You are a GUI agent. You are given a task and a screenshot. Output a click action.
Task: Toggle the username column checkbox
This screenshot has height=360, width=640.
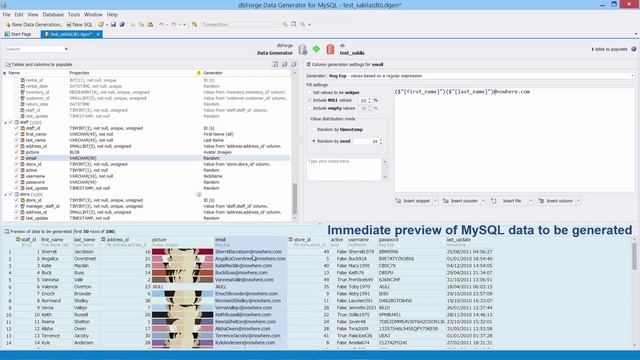pos(17,176)
